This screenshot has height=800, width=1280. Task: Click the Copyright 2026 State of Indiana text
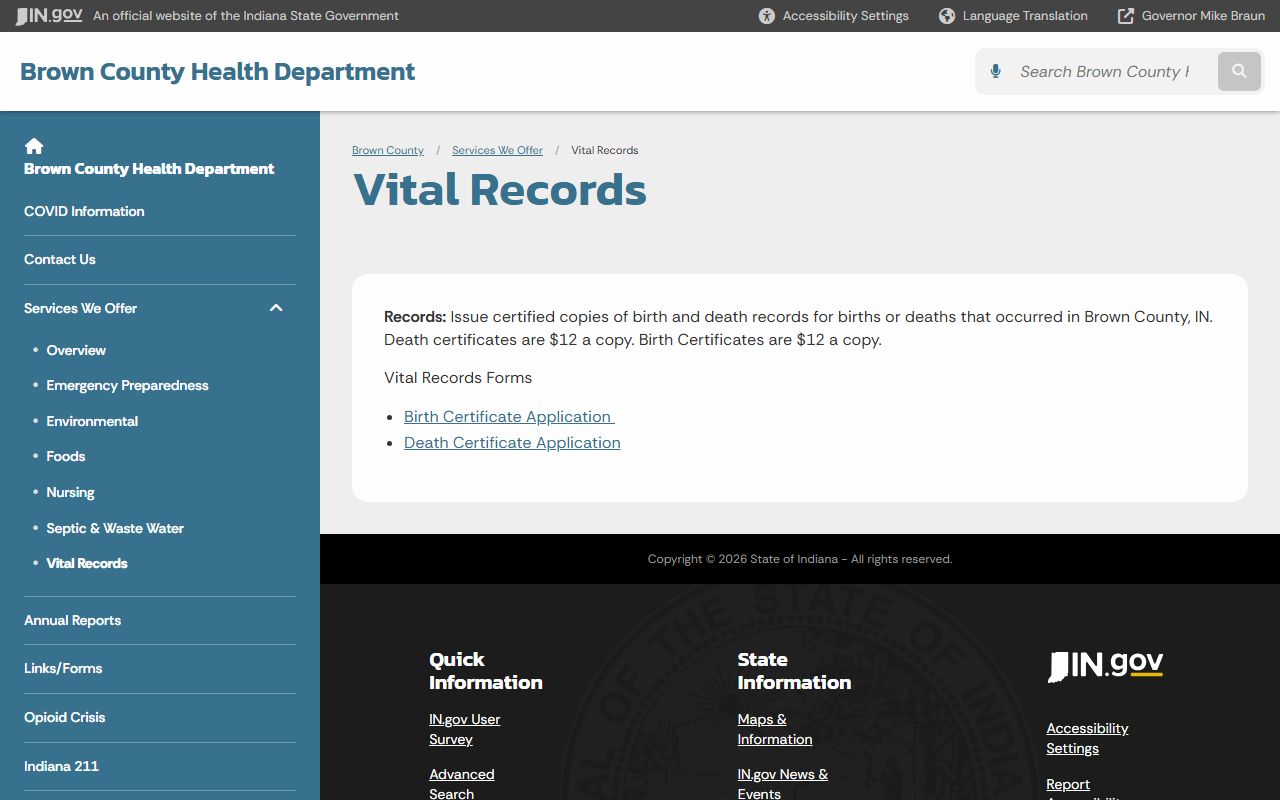coord(800,559)
